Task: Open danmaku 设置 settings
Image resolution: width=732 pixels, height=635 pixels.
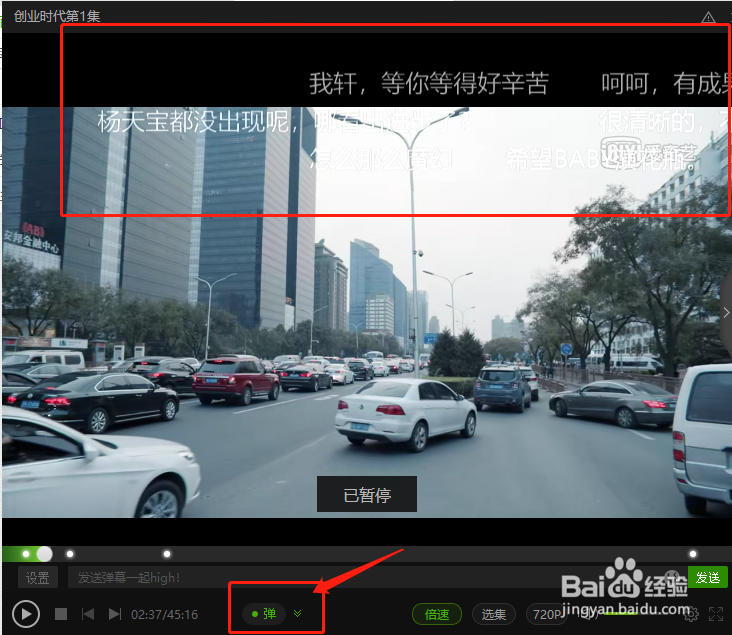Action: pos(38,578)
